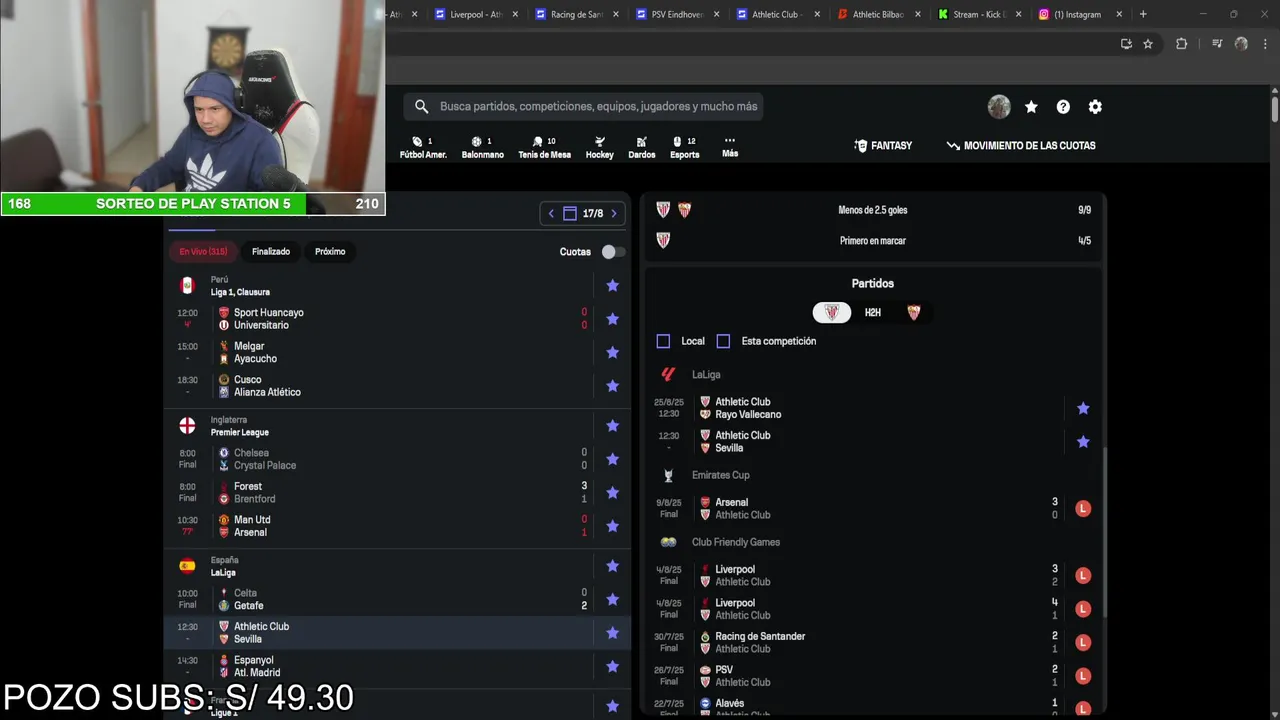
Task: Open favorites star in site header
Action: [1031, 107]
